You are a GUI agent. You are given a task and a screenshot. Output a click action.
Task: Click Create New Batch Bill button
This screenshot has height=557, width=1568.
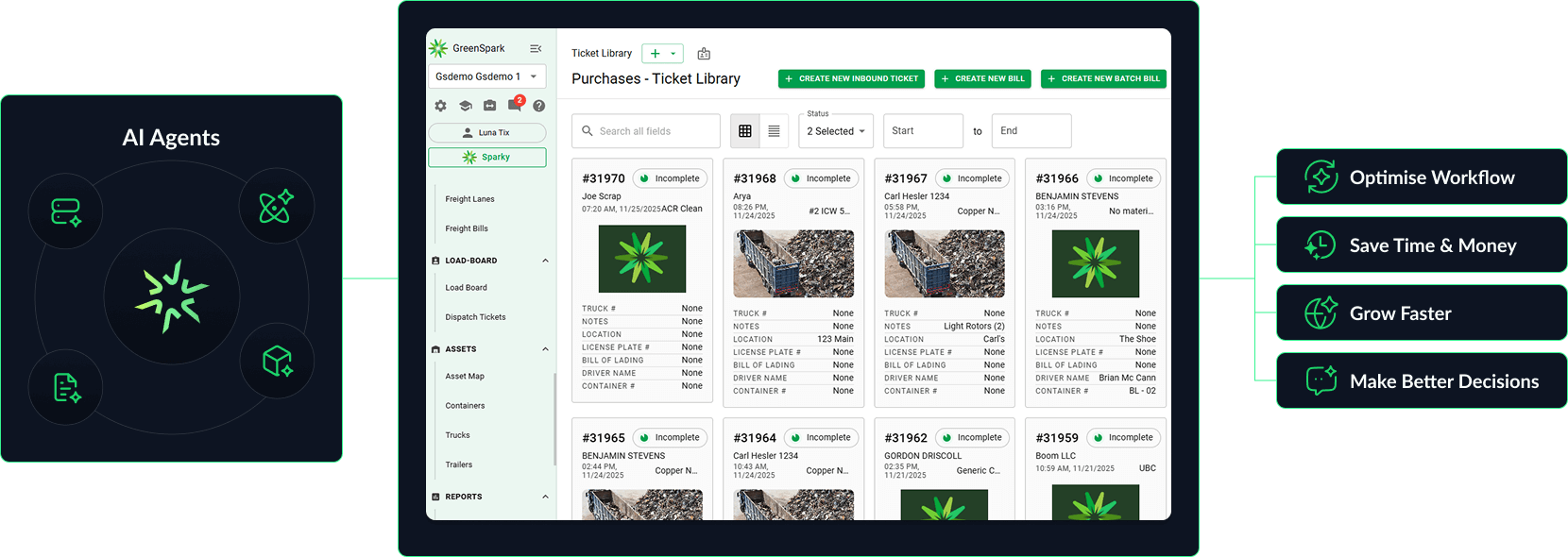pos(1103,78)
